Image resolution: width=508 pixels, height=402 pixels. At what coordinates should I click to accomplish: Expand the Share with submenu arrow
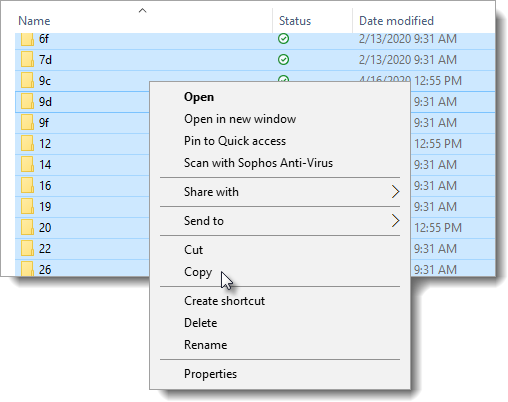pos(395,192)
